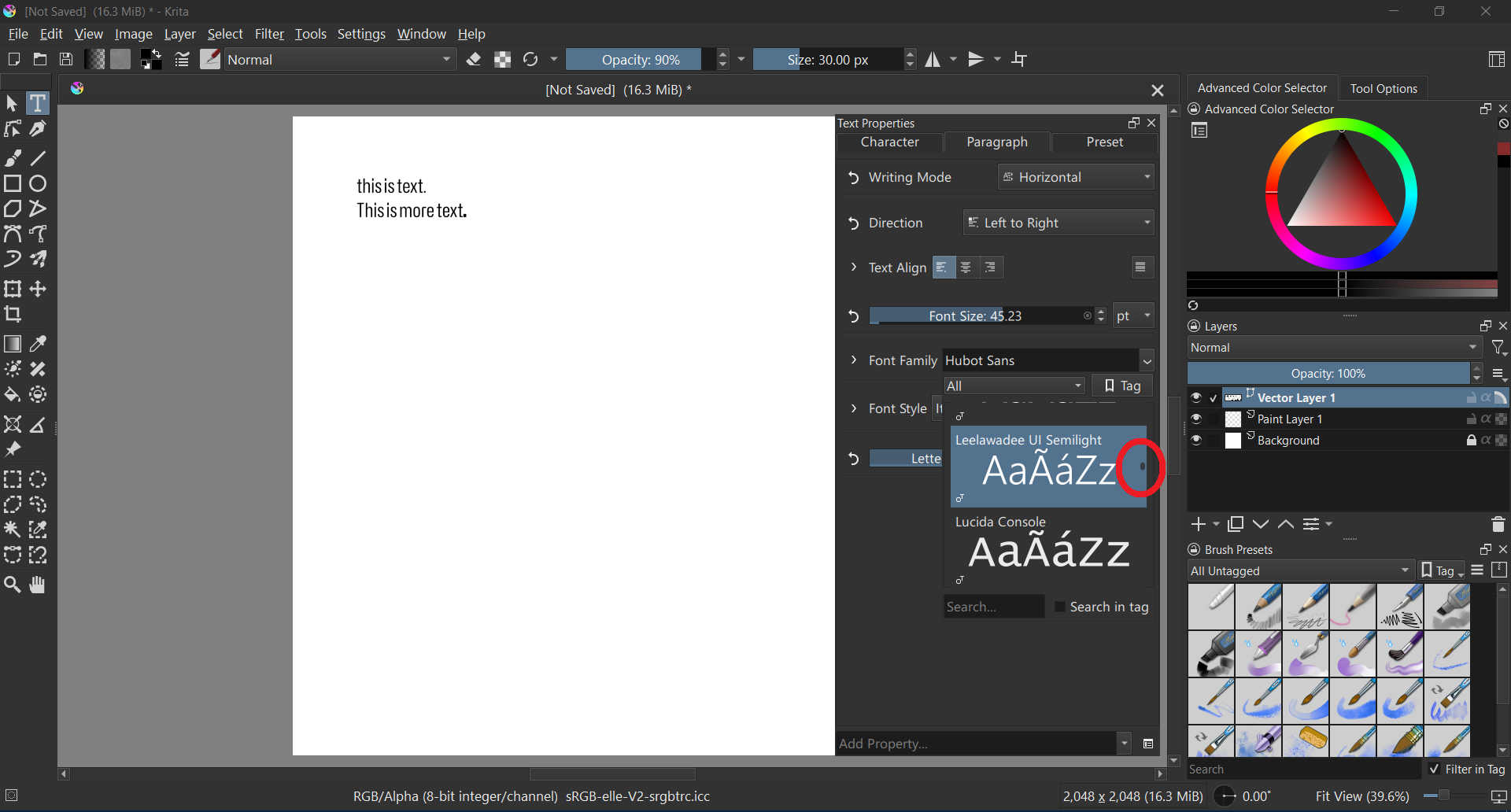1511x812 pixels.
Task: Select the Rectangle tool
Action: point(13,183)
